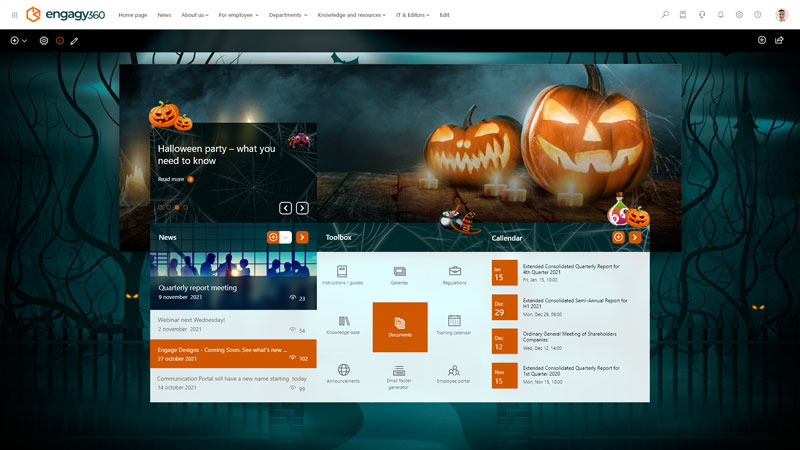Open the Documents tile in Toolbox

pyautogui.click(x=400, y=326)
